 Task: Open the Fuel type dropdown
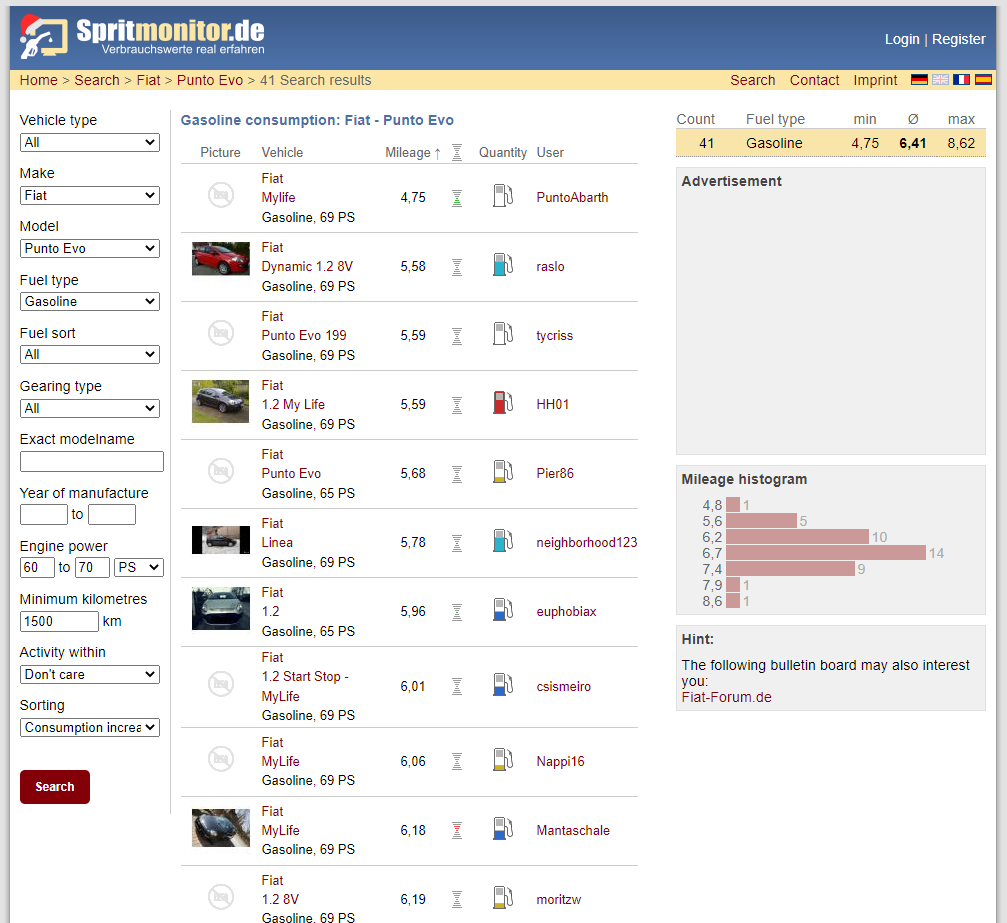click(x=90, y=301)
